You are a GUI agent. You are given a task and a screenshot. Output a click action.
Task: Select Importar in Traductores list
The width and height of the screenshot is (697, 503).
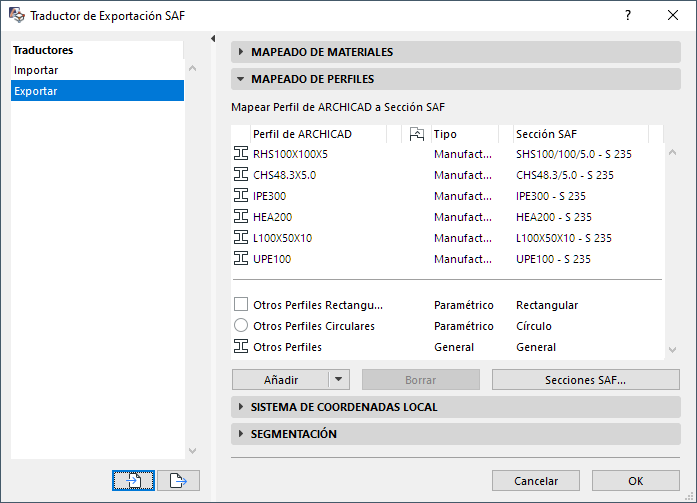coord(97,70)
